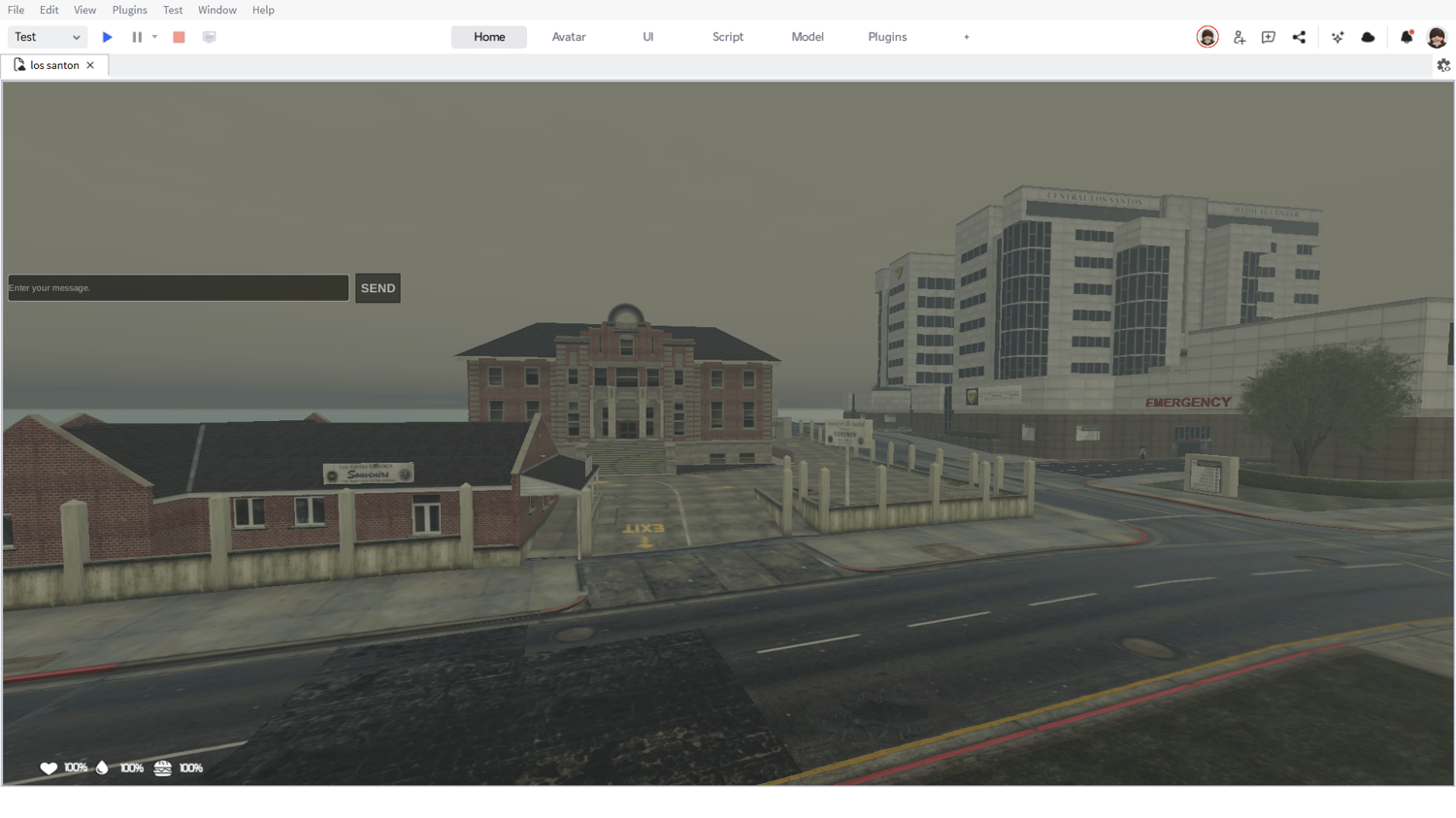Viewport: 1456px width, 818px height.
Task: Click the water drop thirst icon
Action: click(103, 768)
